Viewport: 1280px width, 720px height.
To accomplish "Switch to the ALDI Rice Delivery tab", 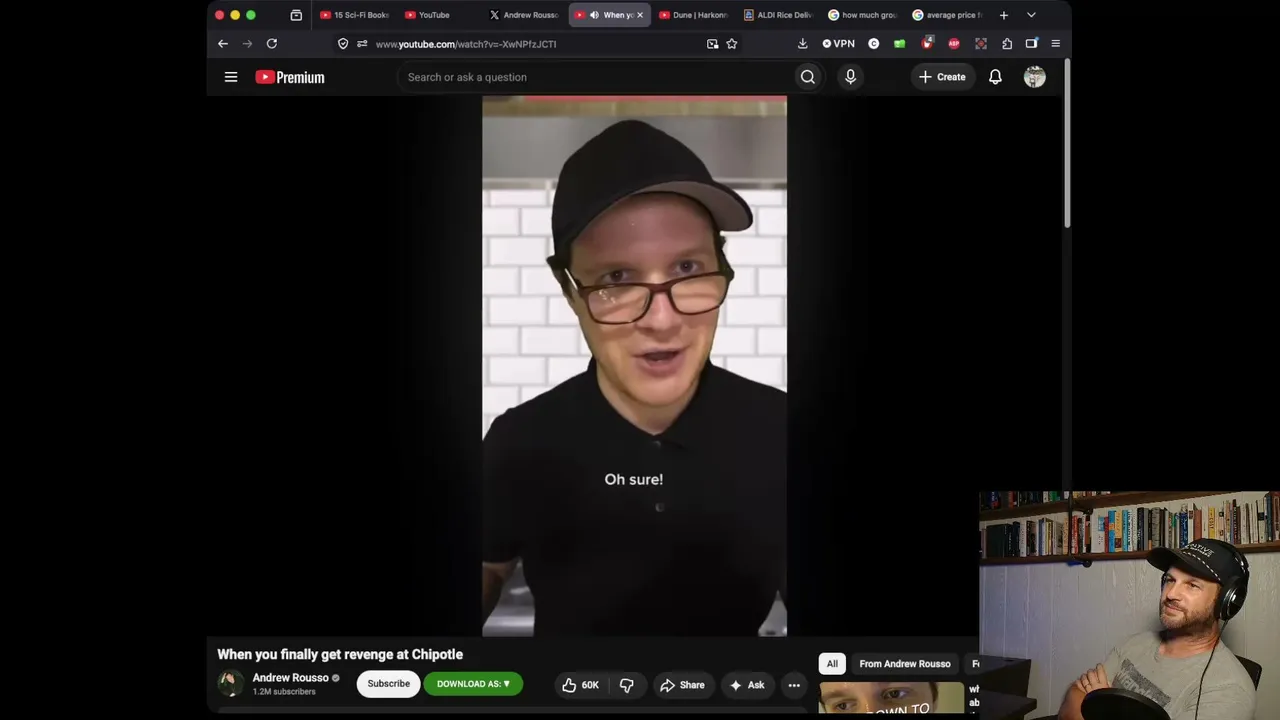I will tap(779, 15).
